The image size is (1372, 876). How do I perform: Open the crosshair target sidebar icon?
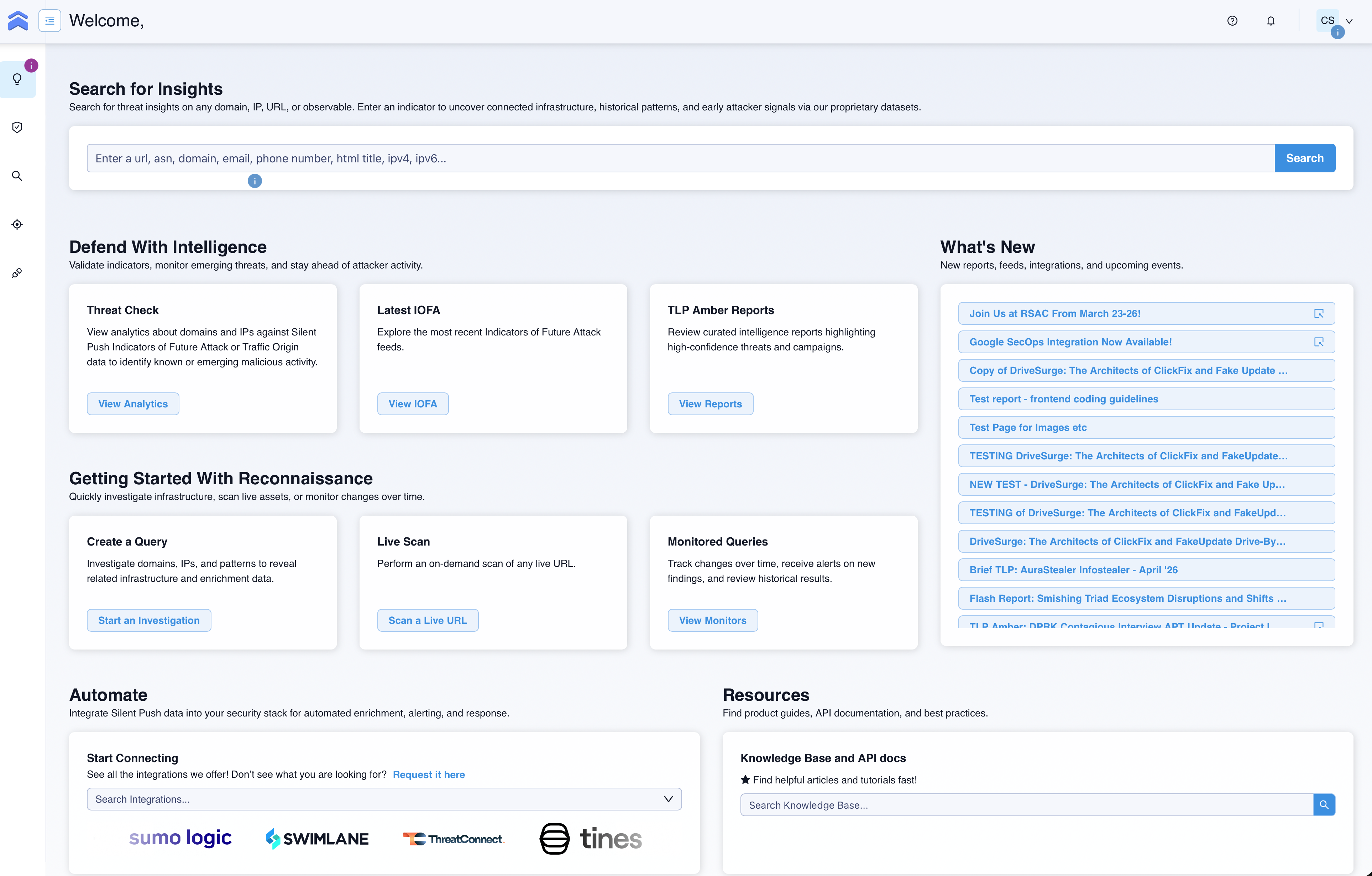point(17,225)
